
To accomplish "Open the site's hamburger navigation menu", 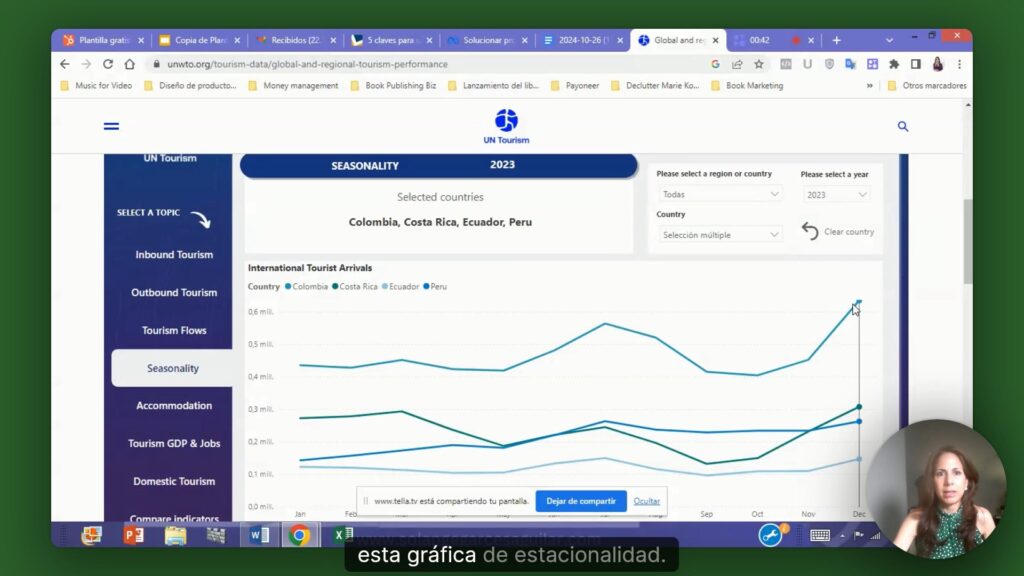I will [111, 126].
